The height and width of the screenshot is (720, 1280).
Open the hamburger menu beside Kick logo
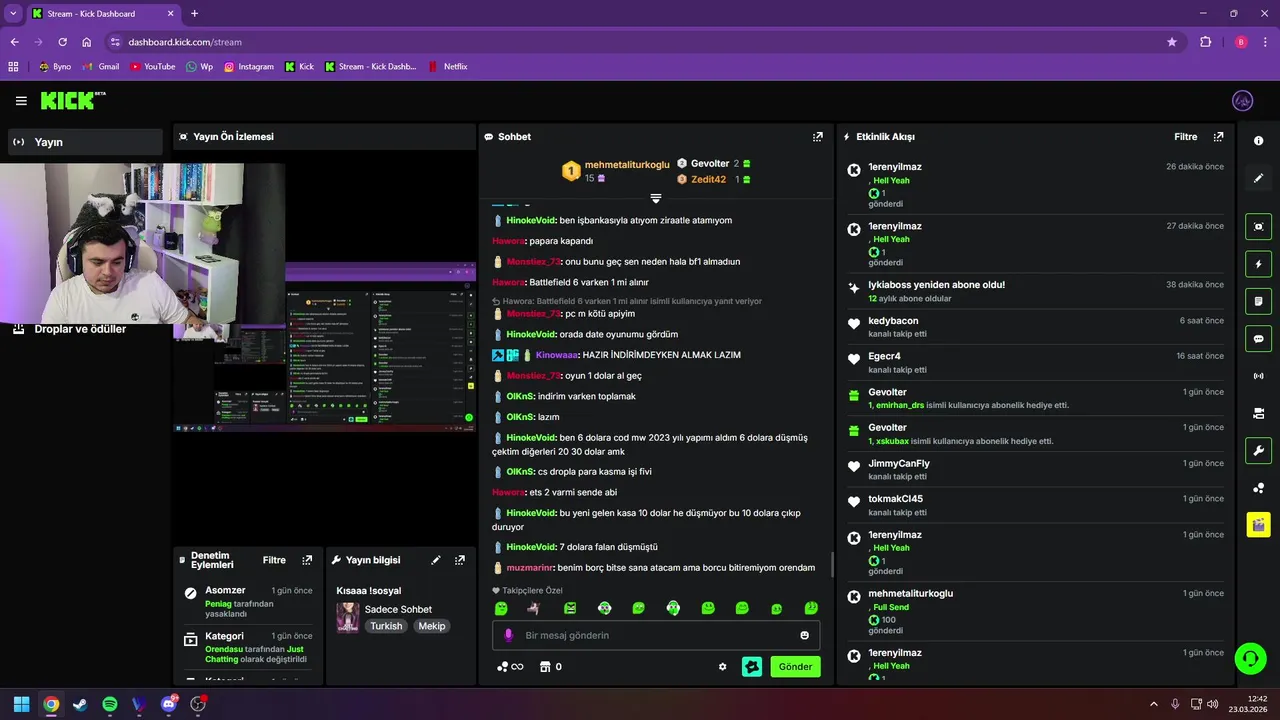pos(21,101)
